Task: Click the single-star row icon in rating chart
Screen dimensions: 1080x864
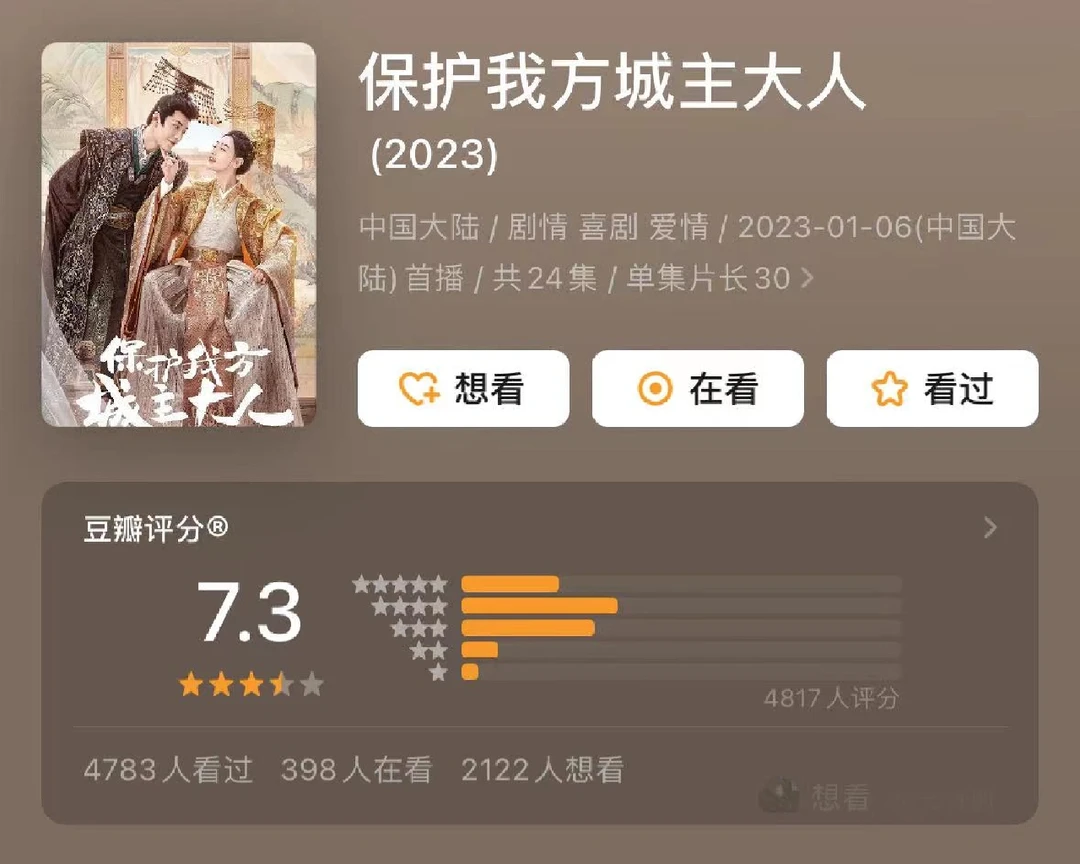Action: coord(438,672)
